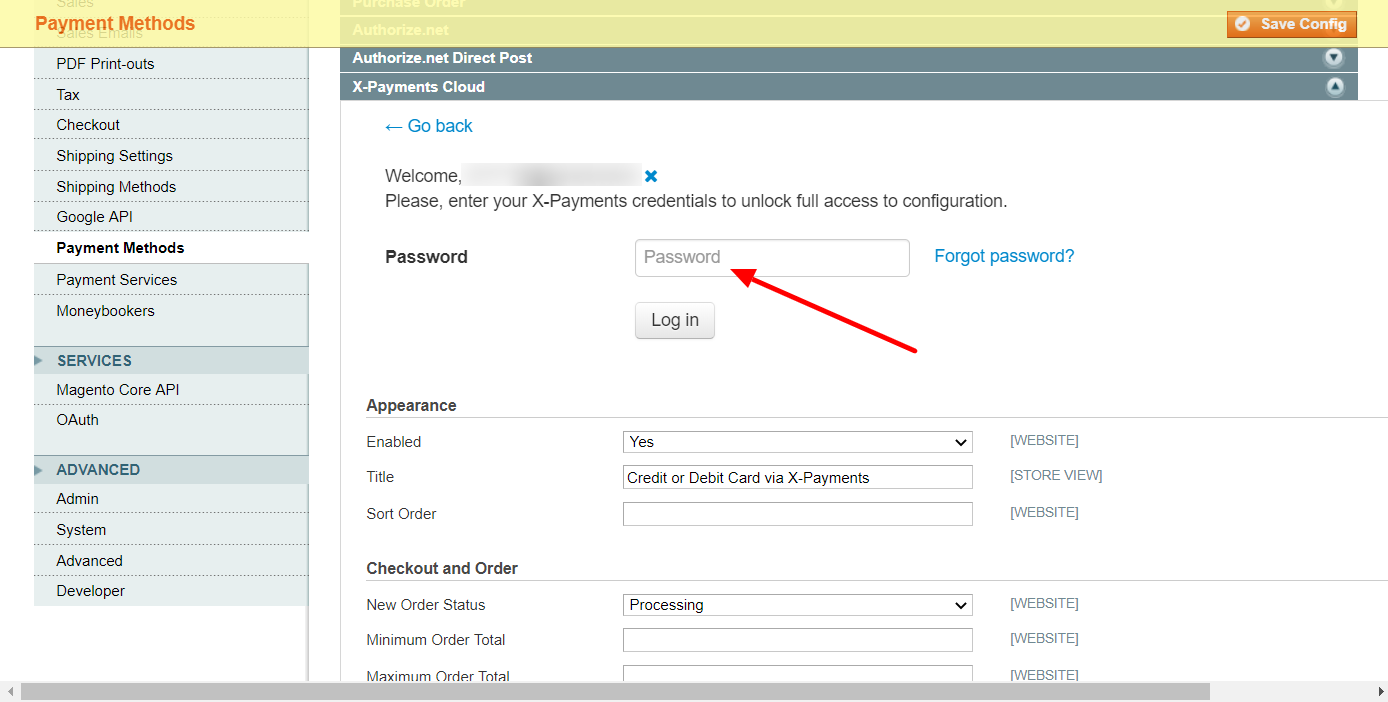Expand the Authorize.net Direct Post section
The width and height of the screenshot is (1388, 702).
(848, 58)
